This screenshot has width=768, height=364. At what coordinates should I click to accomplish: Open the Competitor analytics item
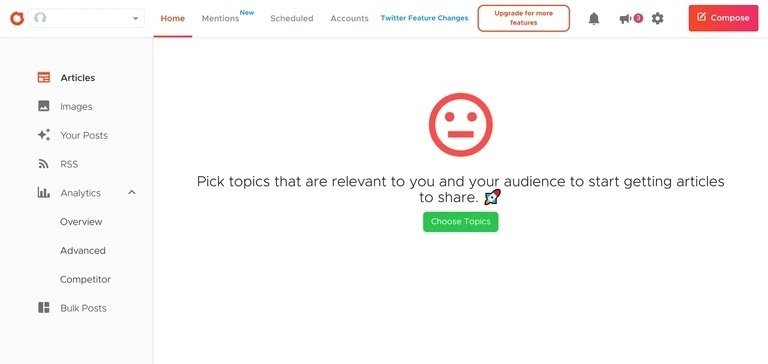[85, 279]
